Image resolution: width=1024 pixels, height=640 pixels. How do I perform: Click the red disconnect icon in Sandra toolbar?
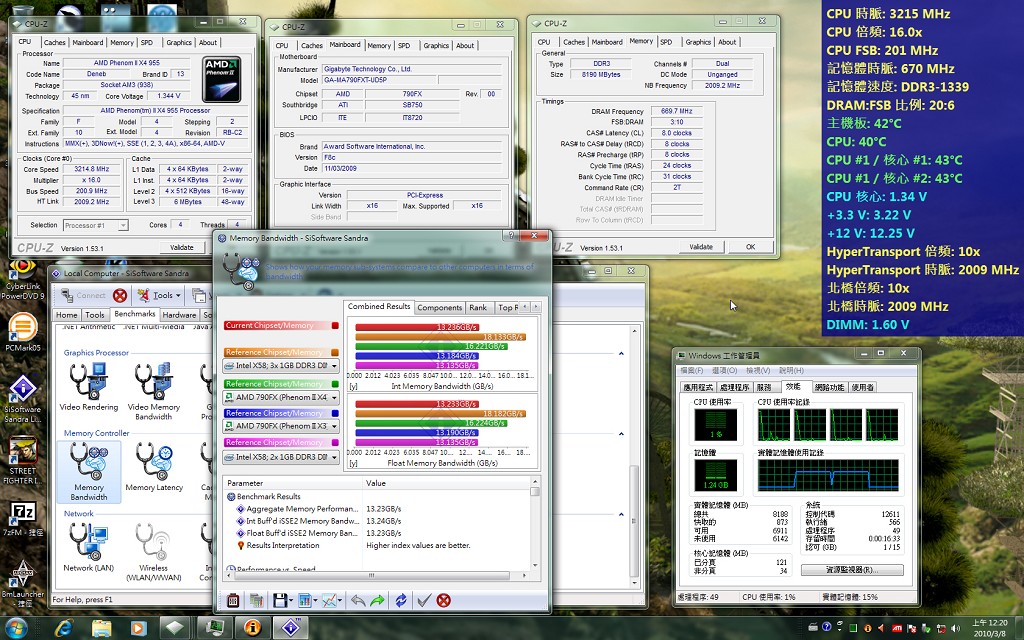click(x=120, y=296)
